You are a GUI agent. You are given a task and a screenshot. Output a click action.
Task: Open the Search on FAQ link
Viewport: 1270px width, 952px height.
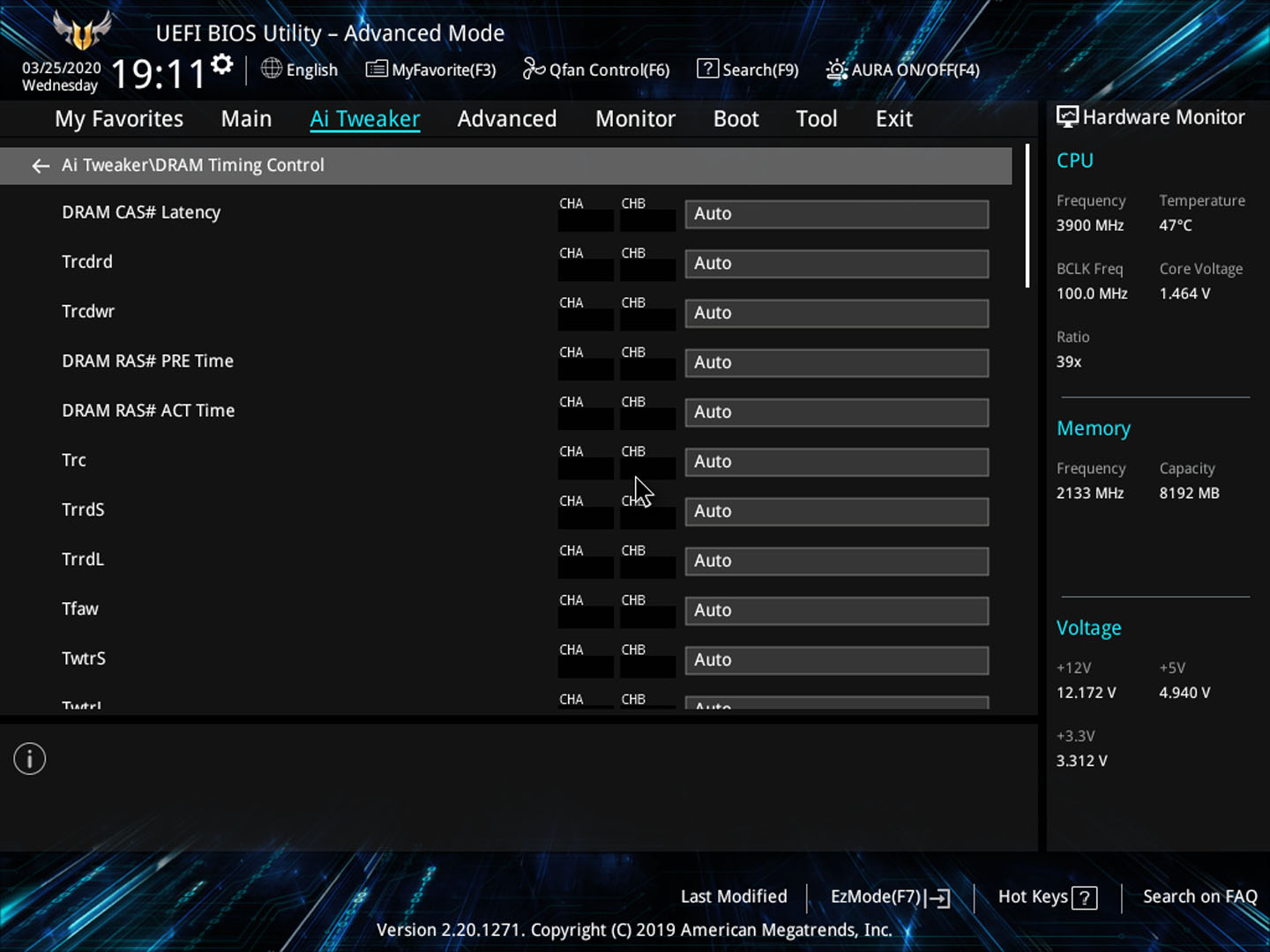(x=1199, y=896)
